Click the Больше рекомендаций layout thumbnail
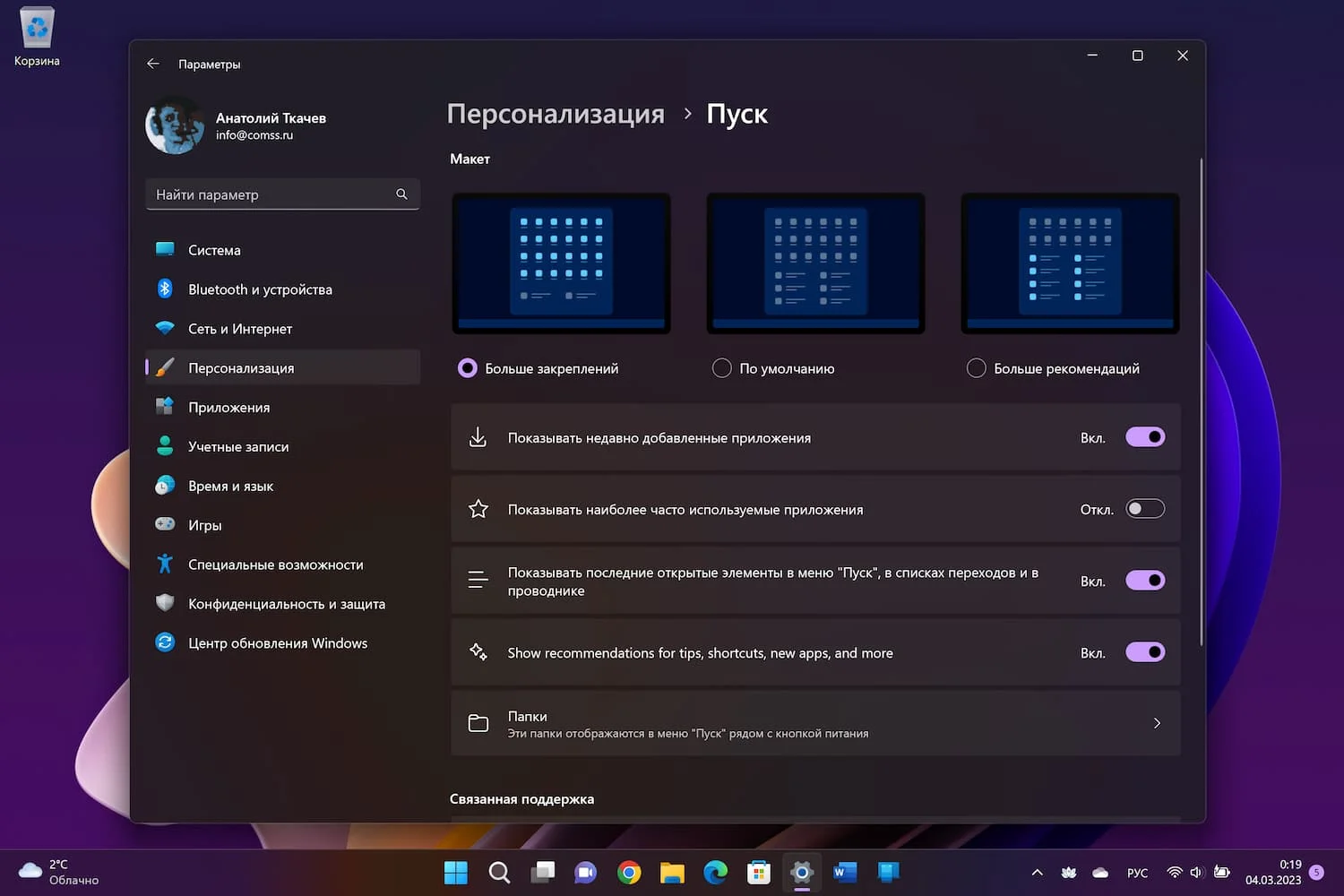1344x896 pixels. click(x=1070, y=263)
